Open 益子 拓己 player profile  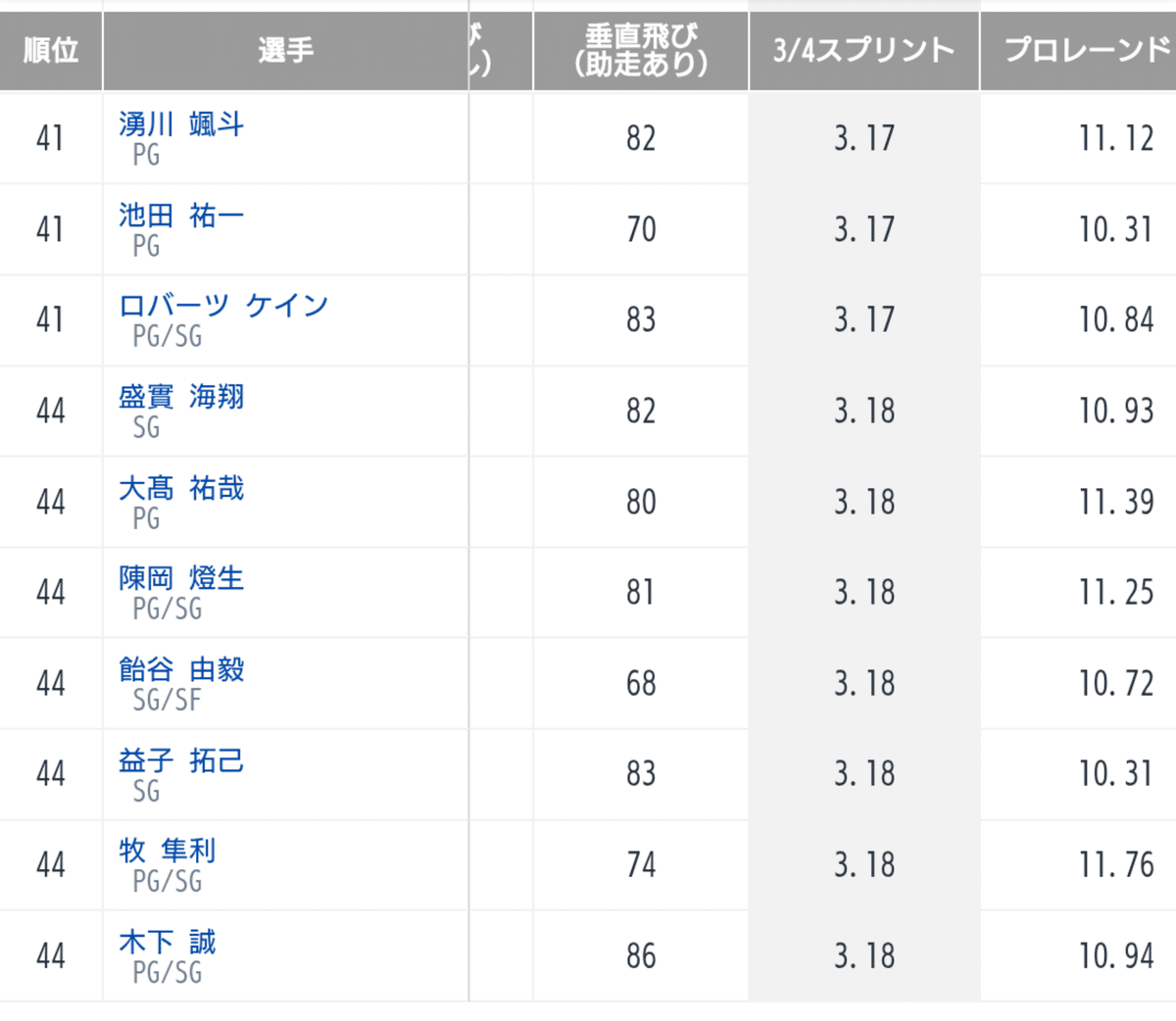coord(181,760)
